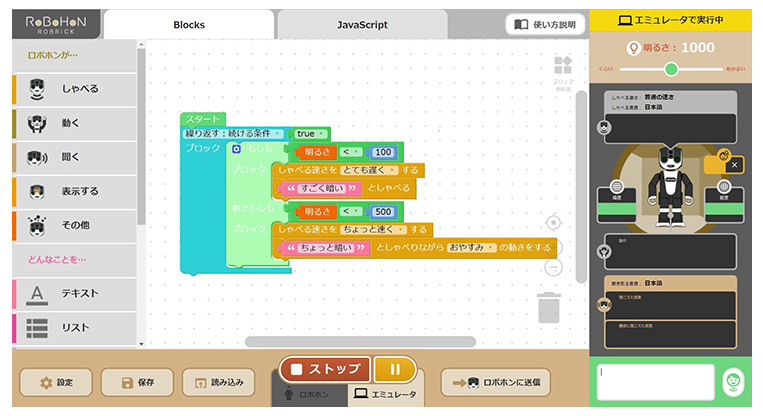Click the trash can icon
The width and height of the screenshot is (763, 416).
[x=549, y=307]
